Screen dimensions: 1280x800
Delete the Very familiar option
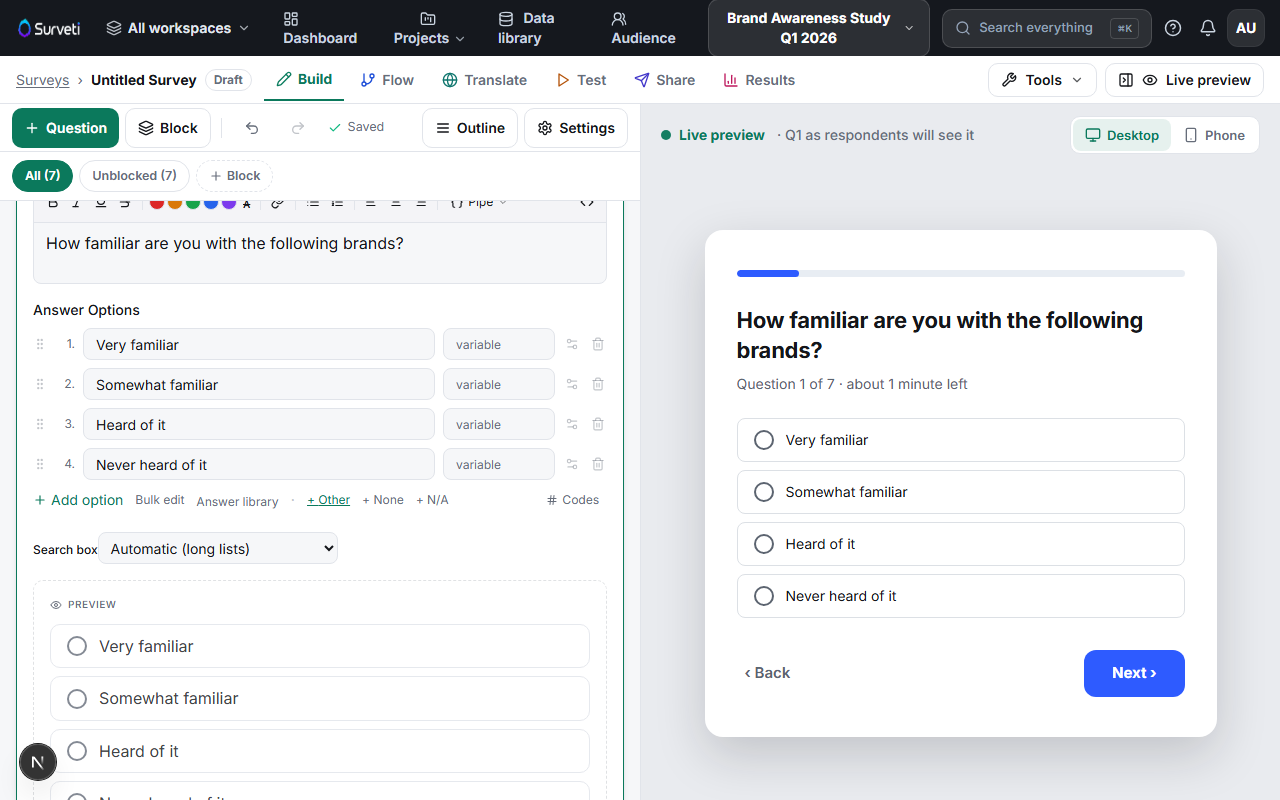tap(598, 344)
